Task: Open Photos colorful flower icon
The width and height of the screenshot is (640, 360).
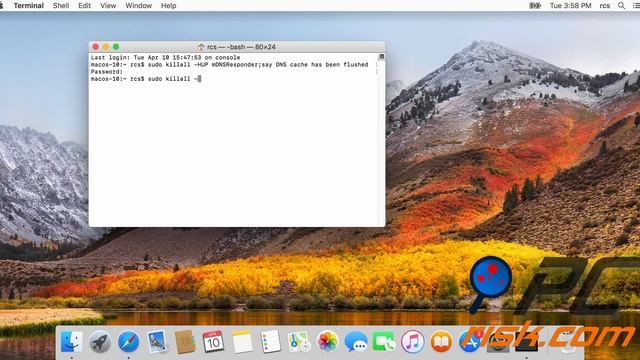Action: (x=327, y=342)
